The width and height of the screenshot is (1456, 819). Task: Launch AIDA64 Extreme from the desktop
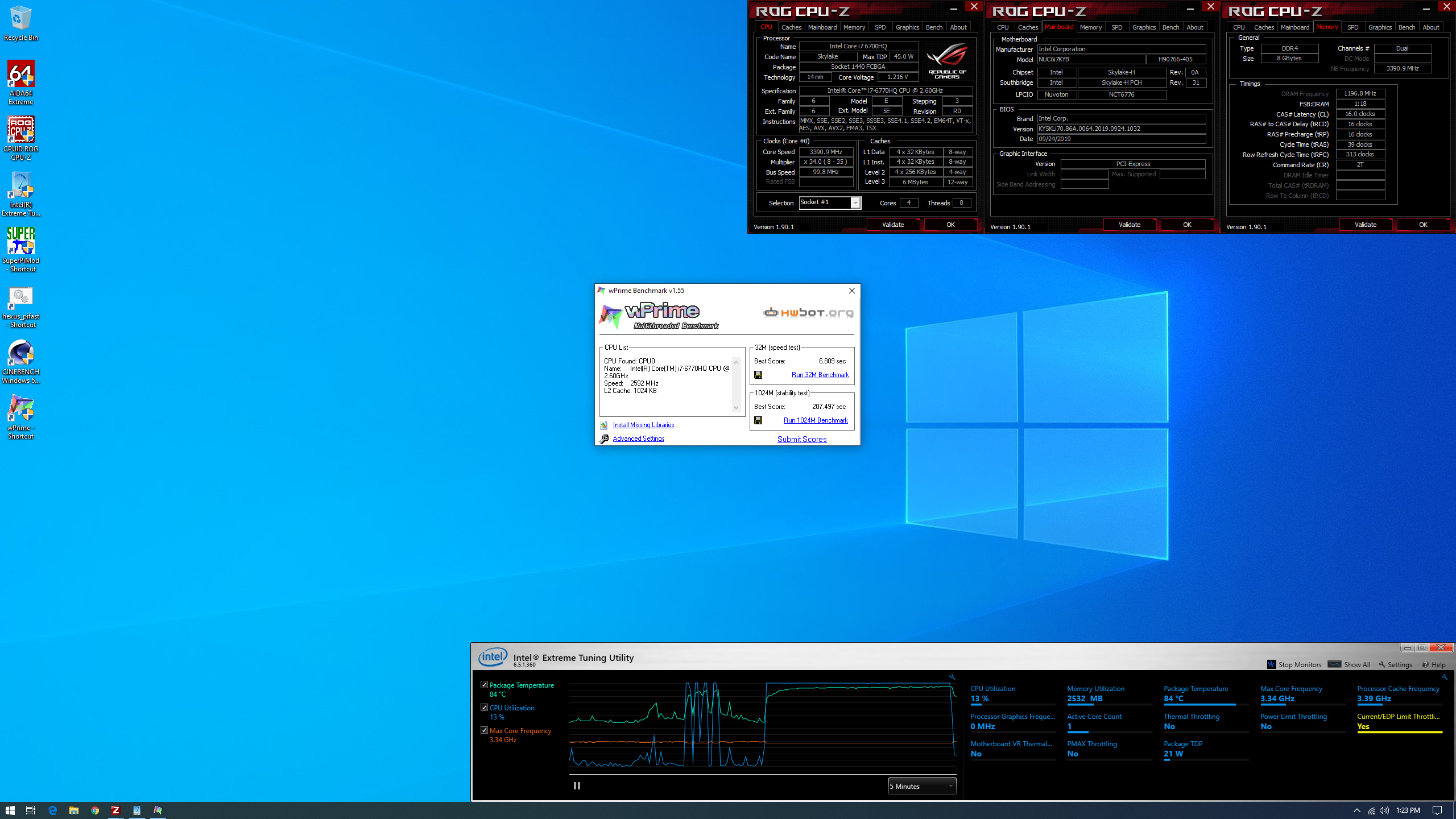click(x=20, y=82)
